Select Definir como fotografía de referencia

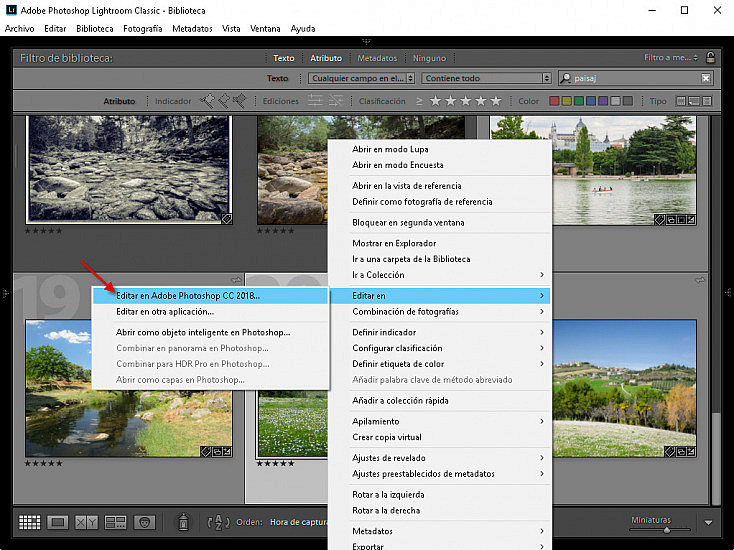[440, 202]
